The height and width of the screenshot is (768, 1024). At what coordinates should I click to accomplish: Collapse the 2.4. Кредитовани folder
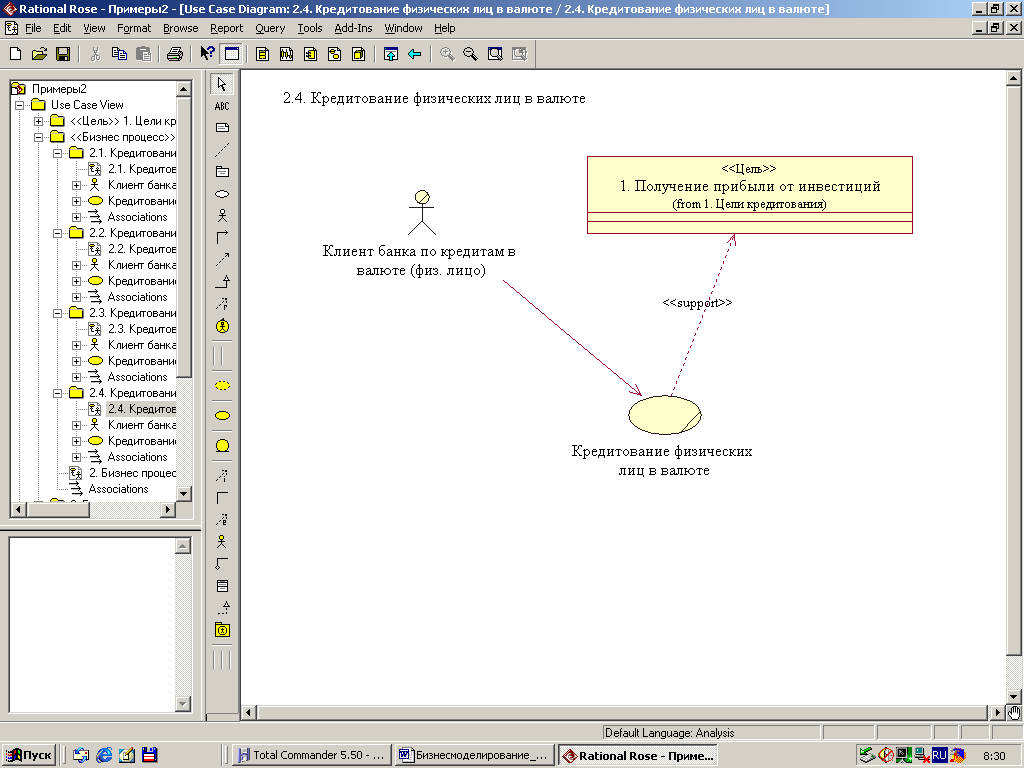click(57, 393)
